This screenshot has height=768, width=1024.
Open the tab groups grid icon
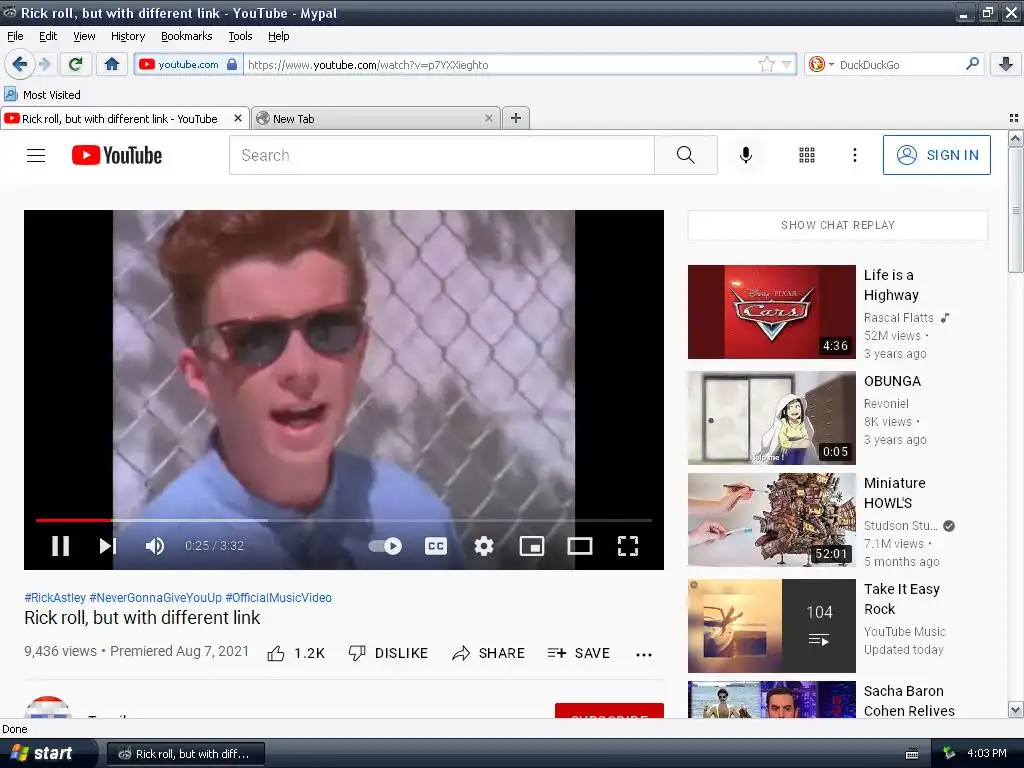1014,118
